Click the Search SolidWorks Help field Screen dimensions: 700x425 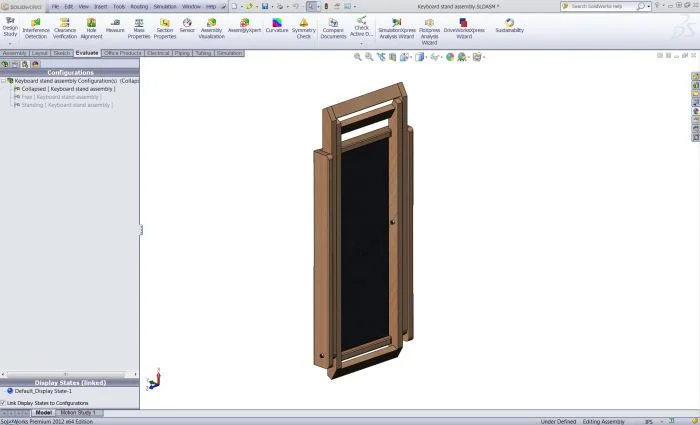603,6
